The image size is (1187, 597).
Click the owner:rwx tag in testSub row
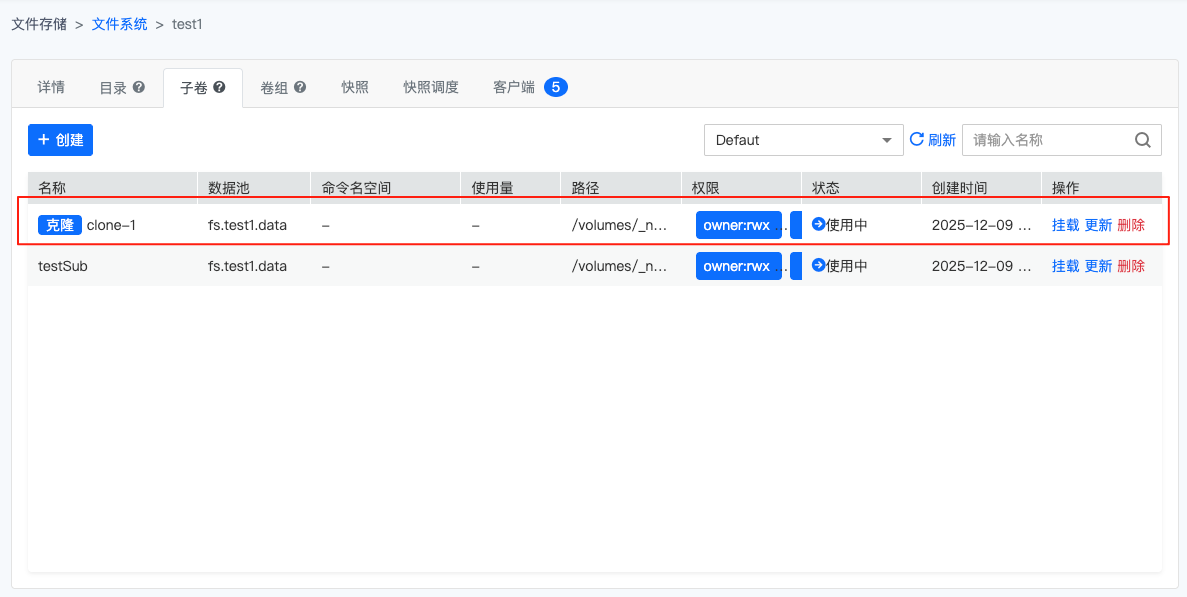737,266
